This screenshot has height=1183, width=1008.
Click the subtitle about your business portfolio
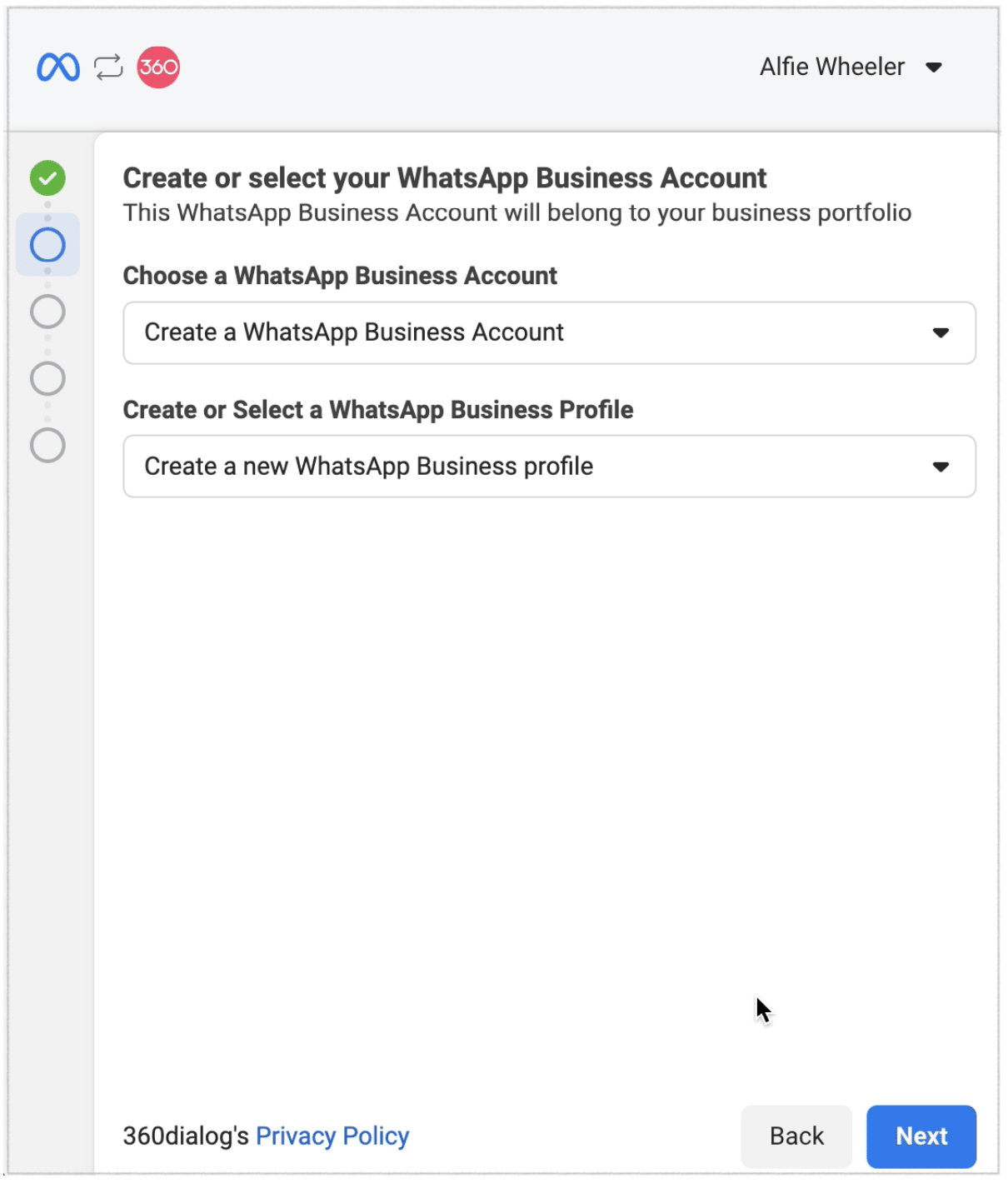pos(517,213)
